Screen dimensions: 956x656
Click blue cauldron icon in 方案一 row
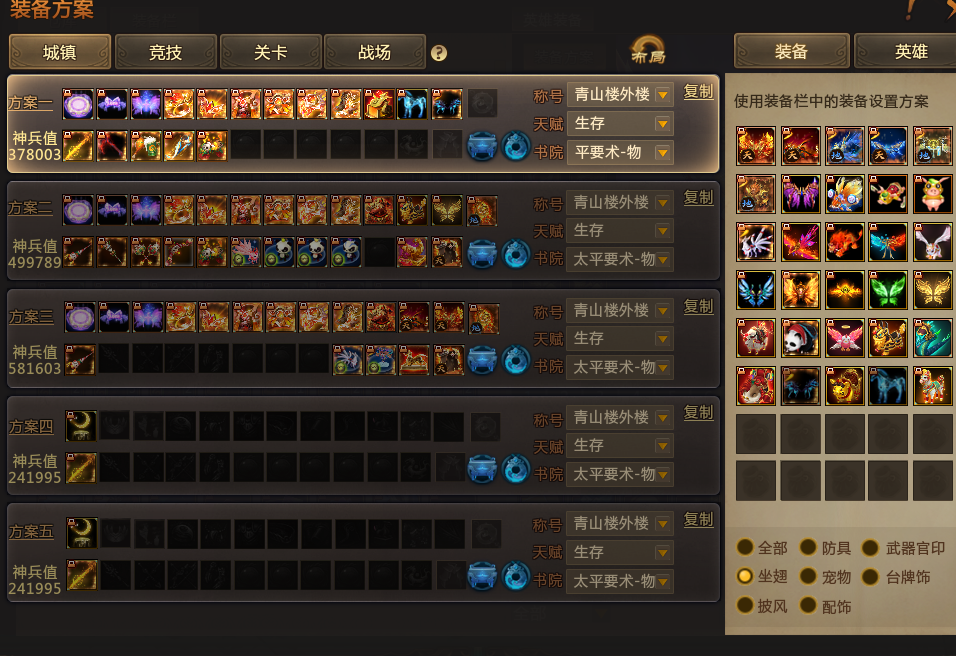click(482, 146)
